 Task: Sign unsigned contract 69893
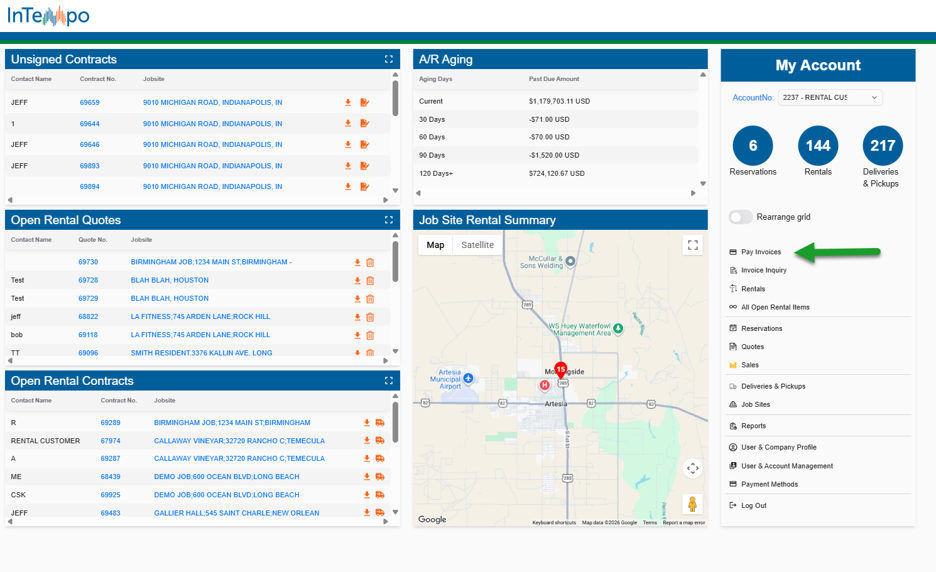tap(365, 166)
